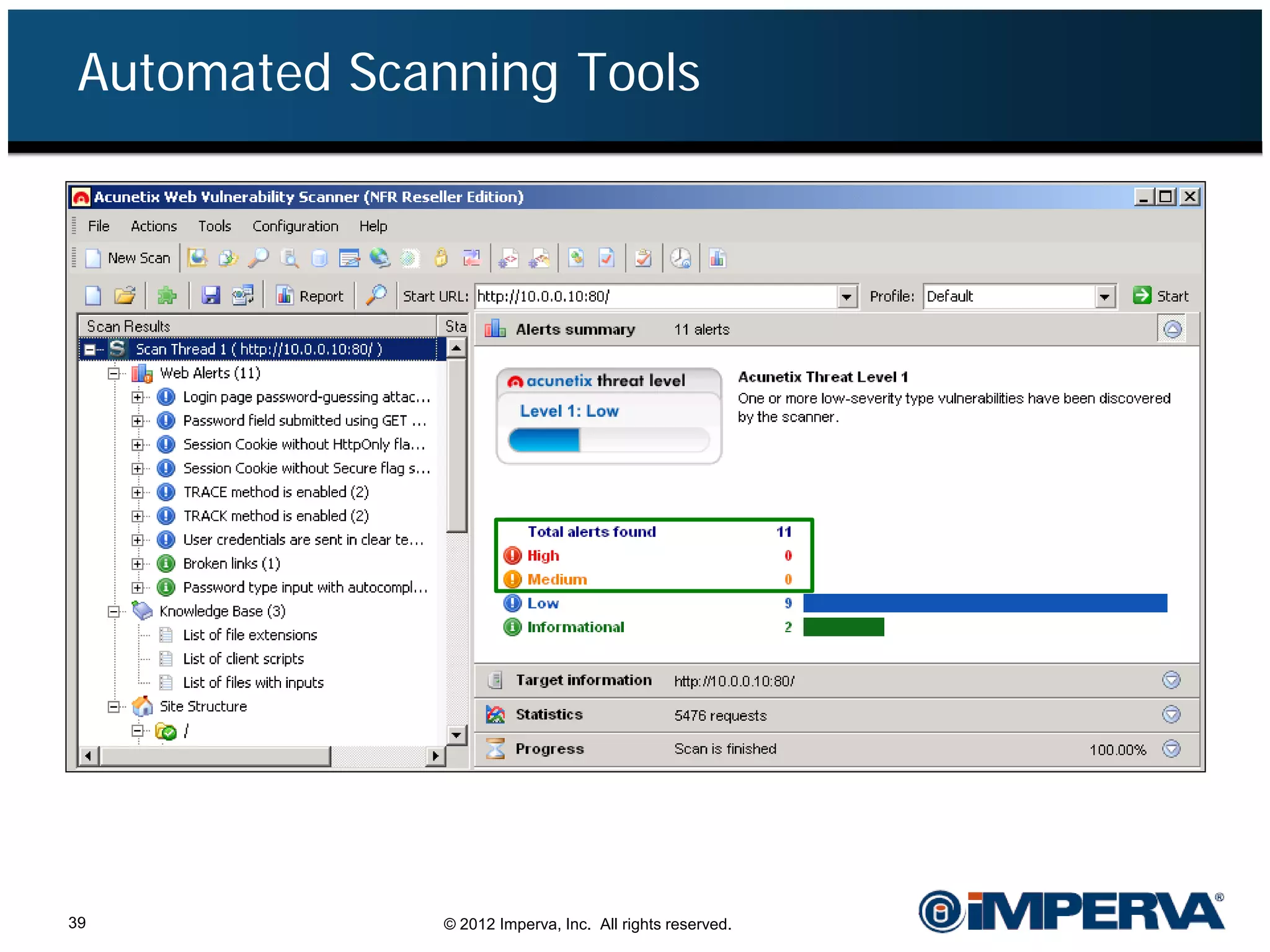The width and height of the screenshot is (1270, 952).
Task: Expand Password field submitted using GET alert
Action: [x=138, y=421]
